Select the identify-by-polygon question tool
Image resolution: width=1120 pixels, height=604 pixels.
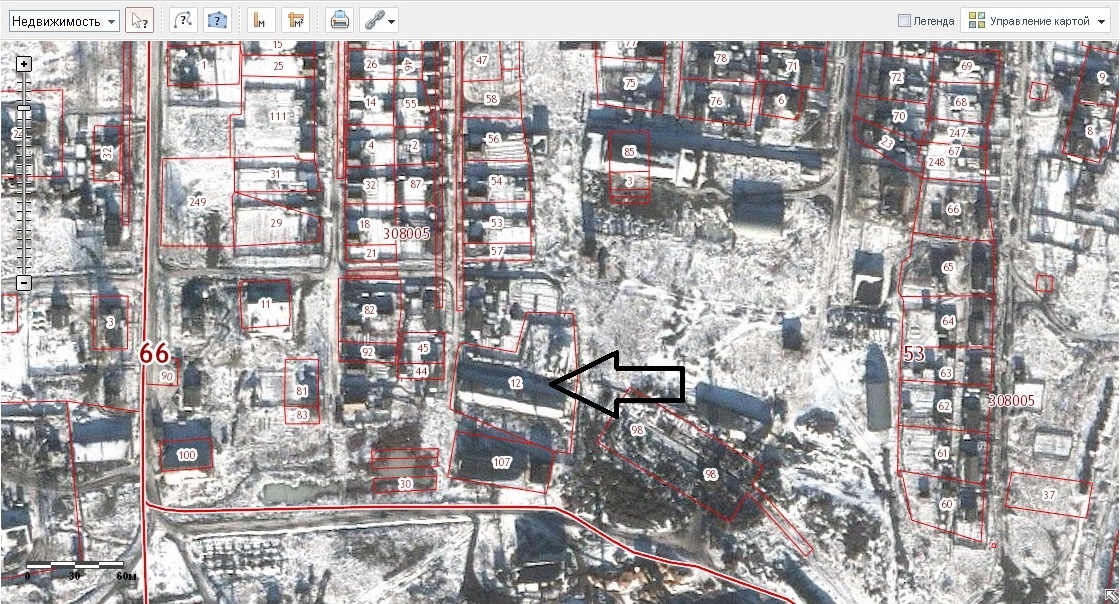pyautogui.click(x=216, y=21)
